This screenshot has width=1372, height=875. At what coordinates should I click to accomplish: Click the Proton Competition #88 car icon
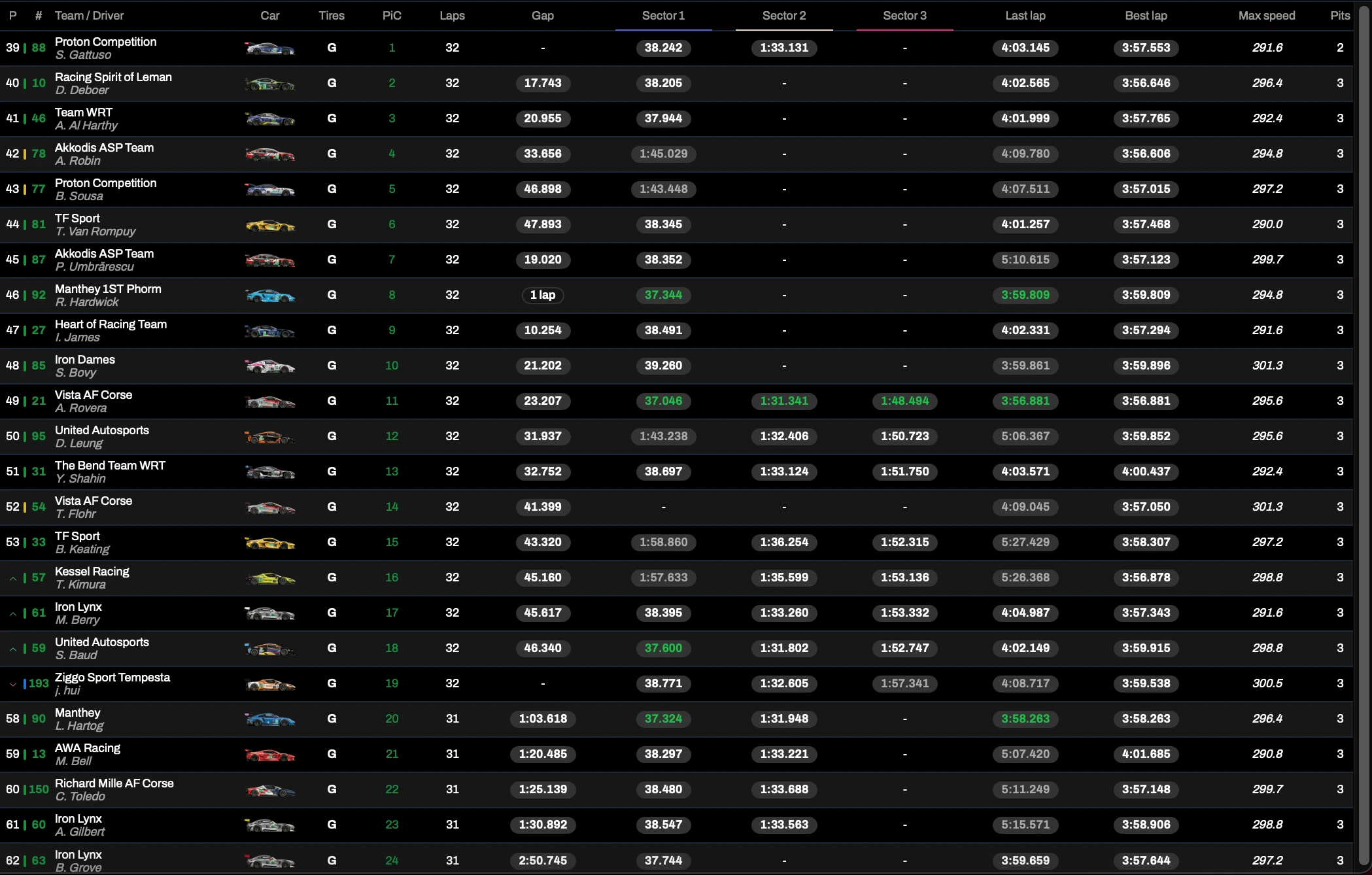point(269,48)
